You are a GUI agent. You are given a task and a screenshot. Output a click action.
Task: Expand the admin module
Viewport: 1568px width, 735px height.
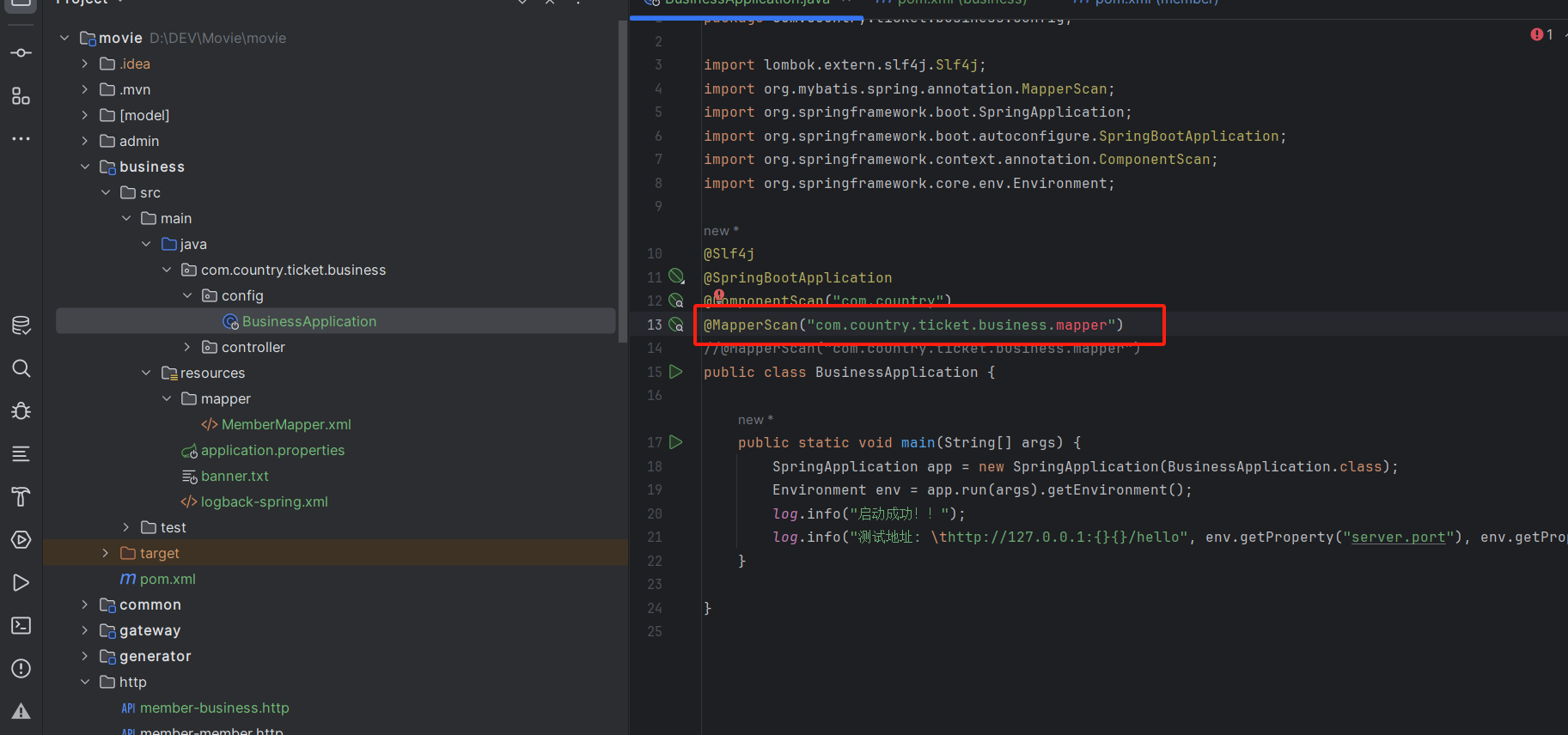point(85,141)
